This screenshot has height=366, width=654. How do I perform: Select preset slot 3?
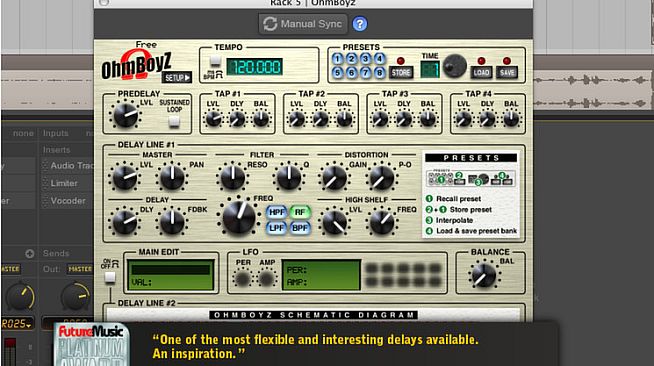tap(365, 59)
